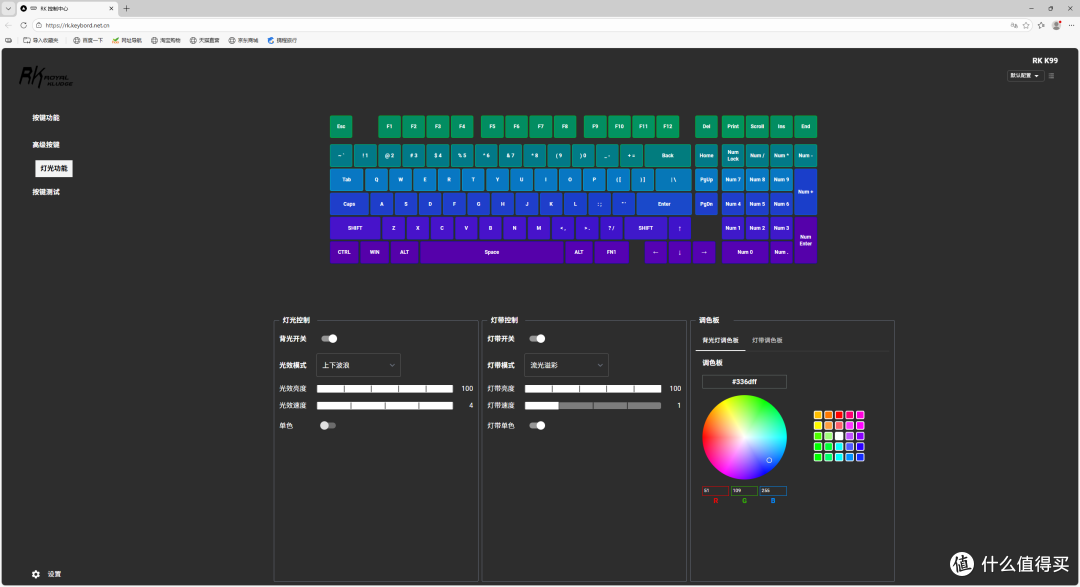
Task: Toggle the 灯带开关 switch
Action: coord(537,338)
